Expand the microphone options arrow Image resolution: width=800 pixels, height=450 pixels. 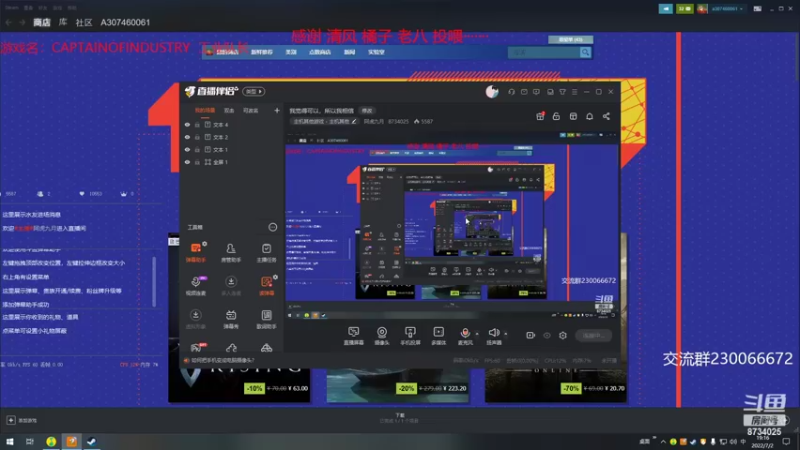pos(477,334)
